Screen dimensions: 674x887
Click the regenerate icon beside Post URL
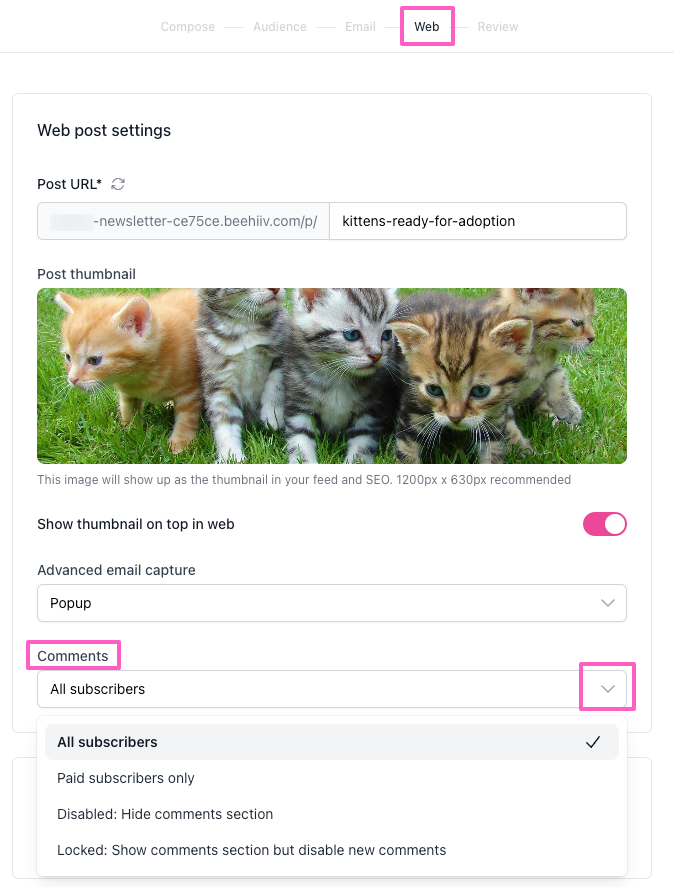pos(118,184)
